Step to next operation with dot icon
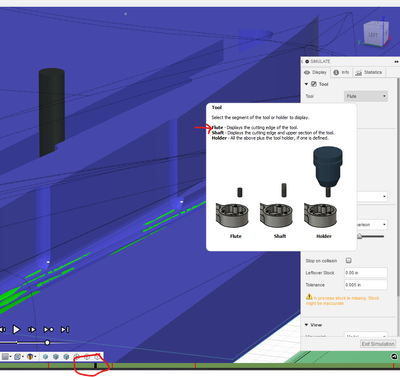The width and height of the screenshot is (400, 377). point(49,330)
